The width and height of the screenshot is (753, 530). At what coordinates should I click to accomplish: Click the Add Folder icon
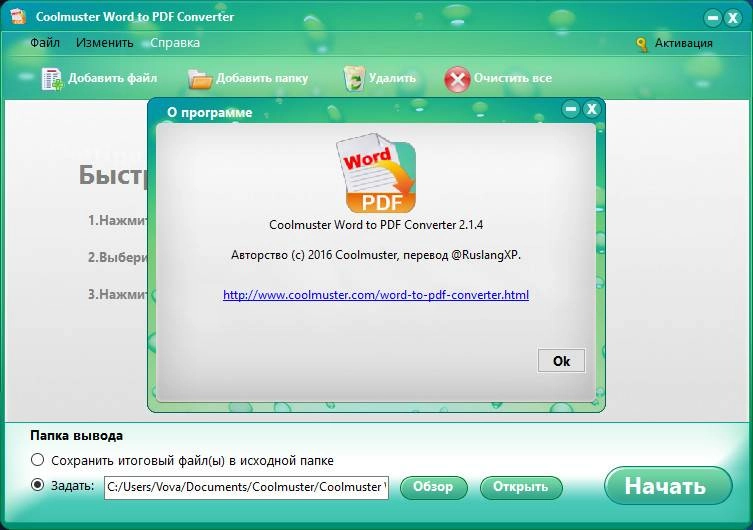pos(200,79)
